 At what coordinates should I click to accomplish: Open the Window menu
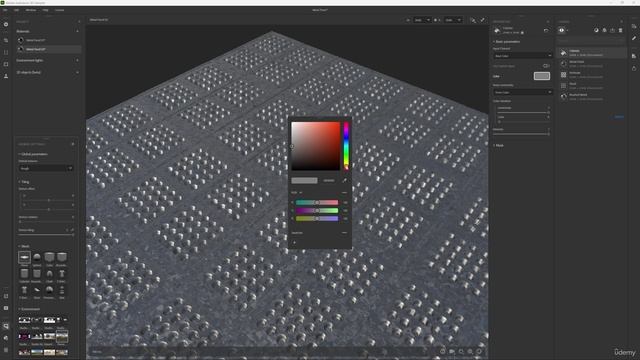coord(31,10)
